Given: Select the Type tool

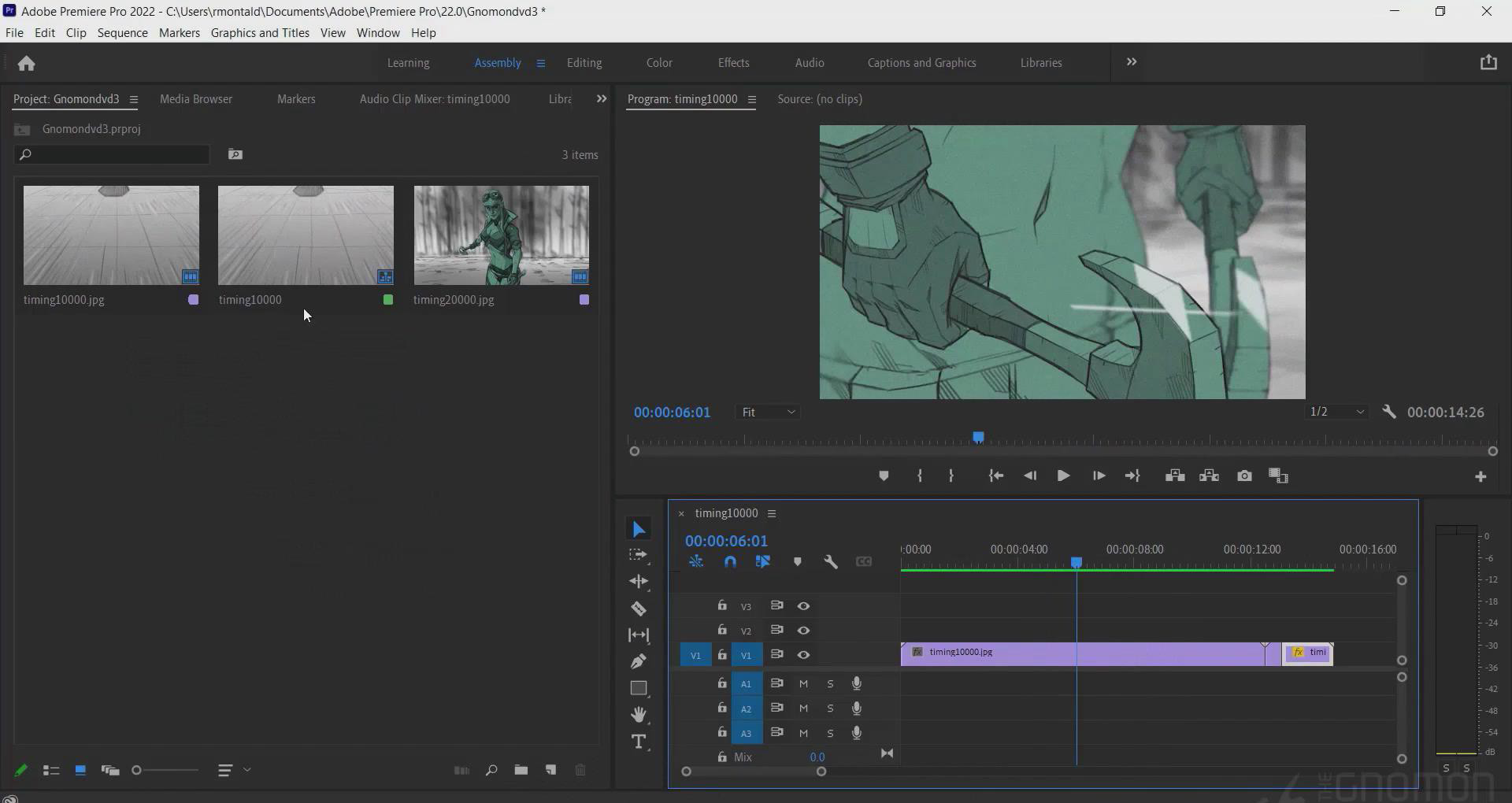Looking at the screenshot, I should pyautogui.click(x=639, y=742).
